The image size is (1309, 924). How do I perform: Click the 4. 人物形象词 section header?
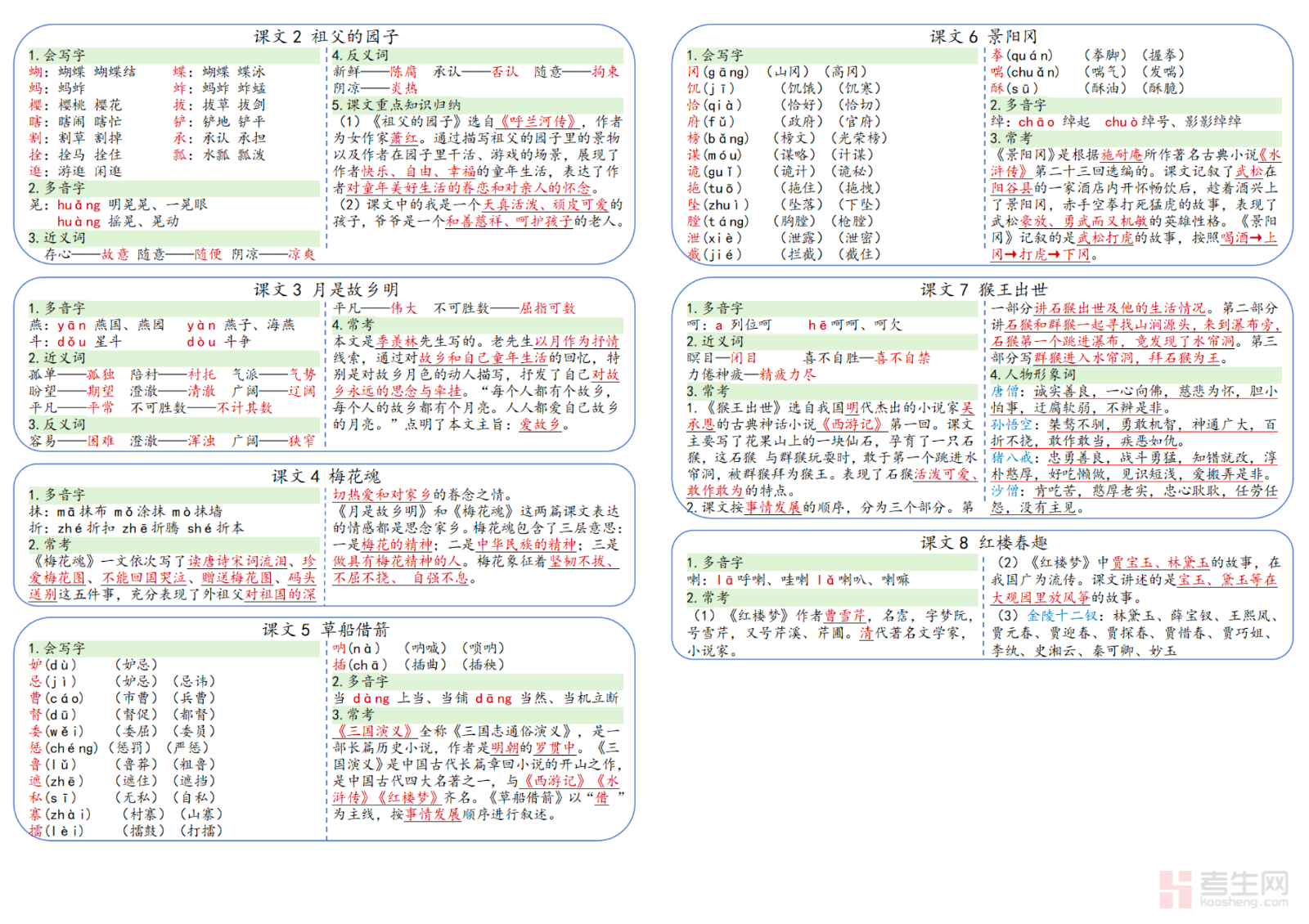click(1032, 375)
